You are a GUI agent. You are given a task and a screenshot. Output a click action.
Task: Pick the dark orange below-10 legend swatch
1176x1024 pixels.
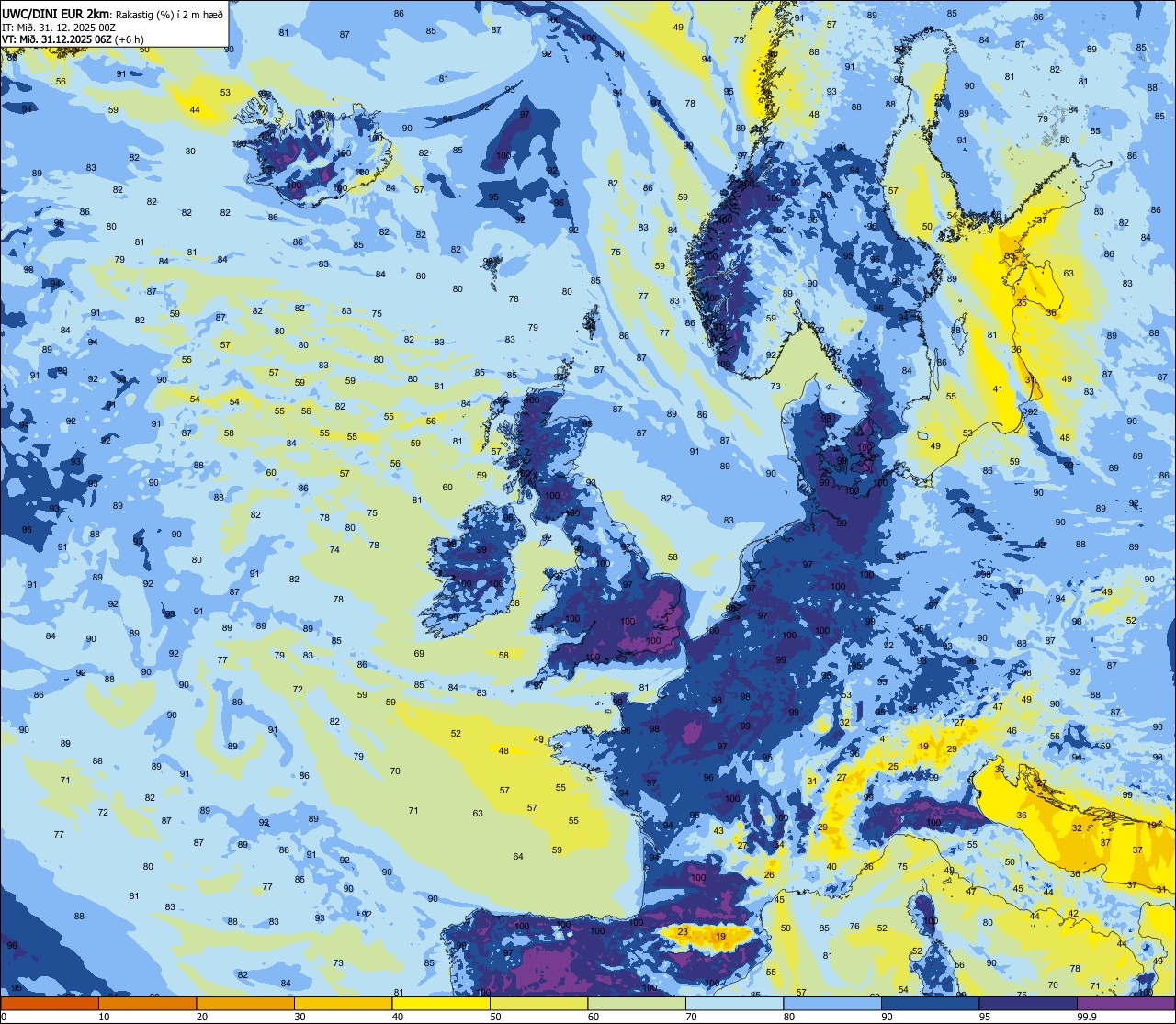tap(50, 1003)
